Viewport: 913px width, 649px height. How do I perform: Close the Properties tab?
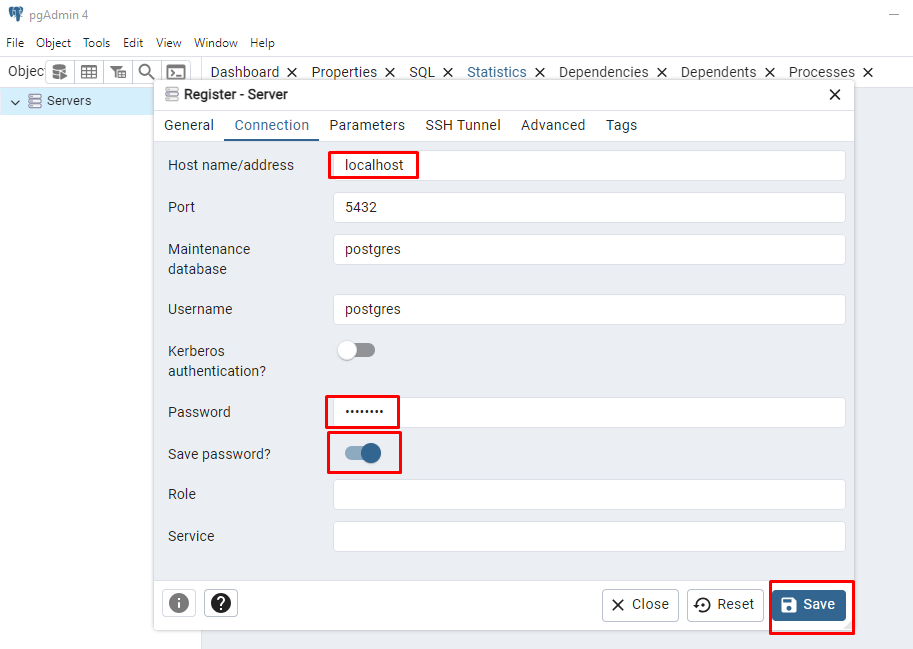tap(390, 72)
